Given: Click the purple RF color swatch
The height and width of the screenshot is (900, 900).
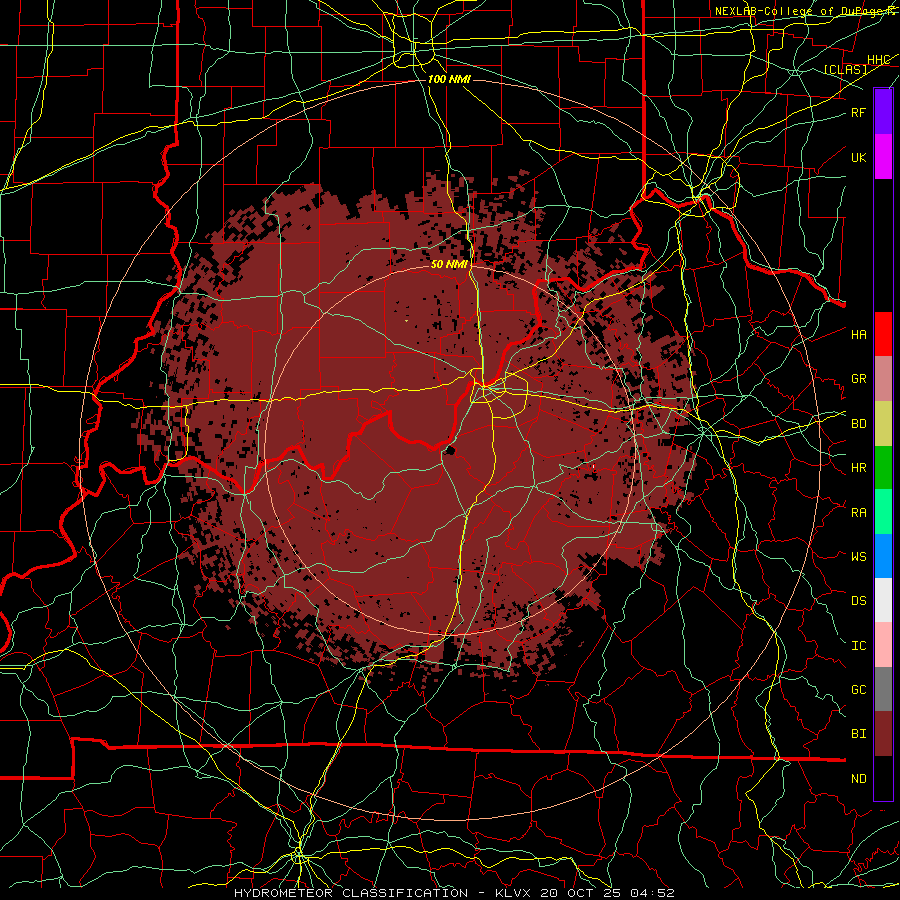Looking at the screenshot, I should pyautogui.click(x=883, y=112).
